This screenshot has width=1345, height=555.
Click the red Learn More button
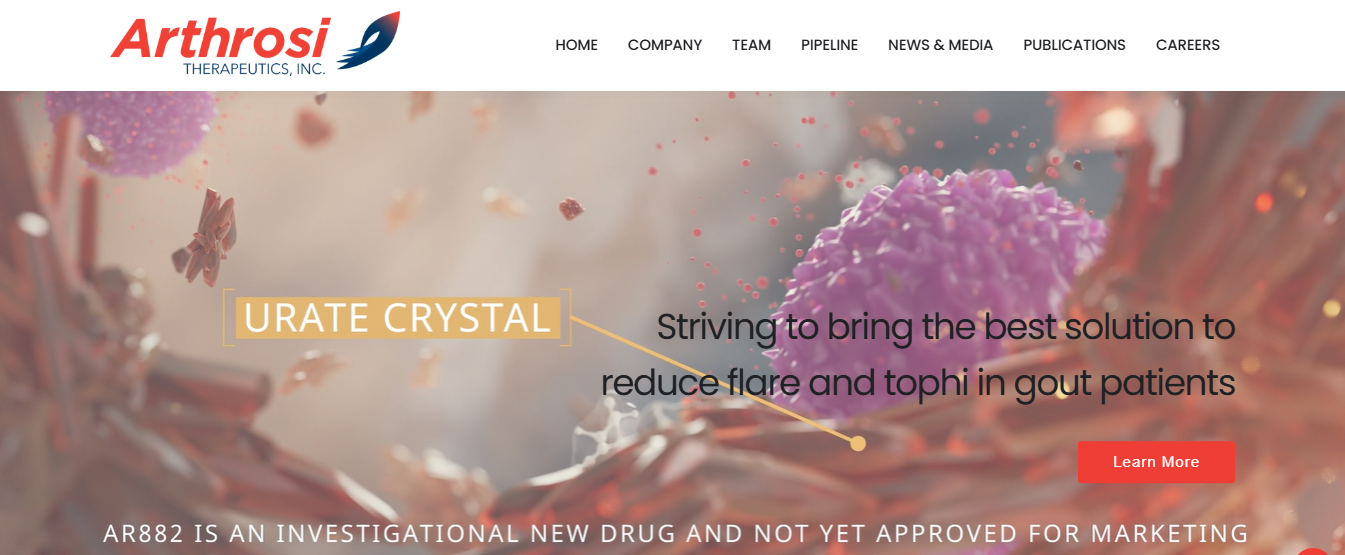tap(1156, 462)
